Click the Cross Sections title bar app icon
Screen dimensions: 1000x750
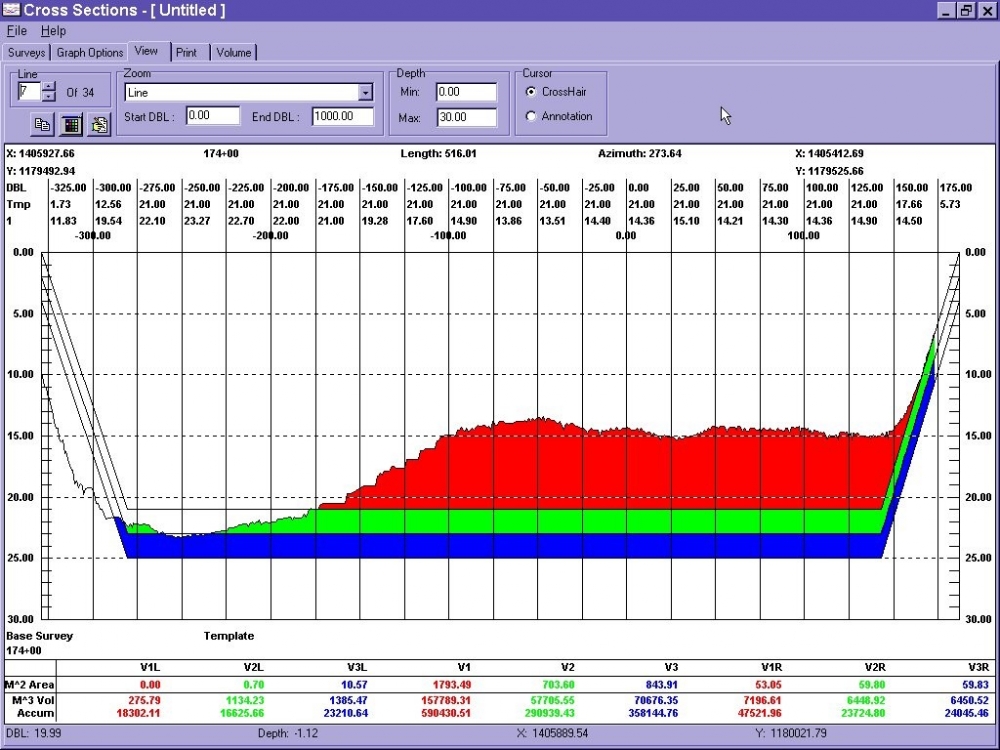[11, 10]
